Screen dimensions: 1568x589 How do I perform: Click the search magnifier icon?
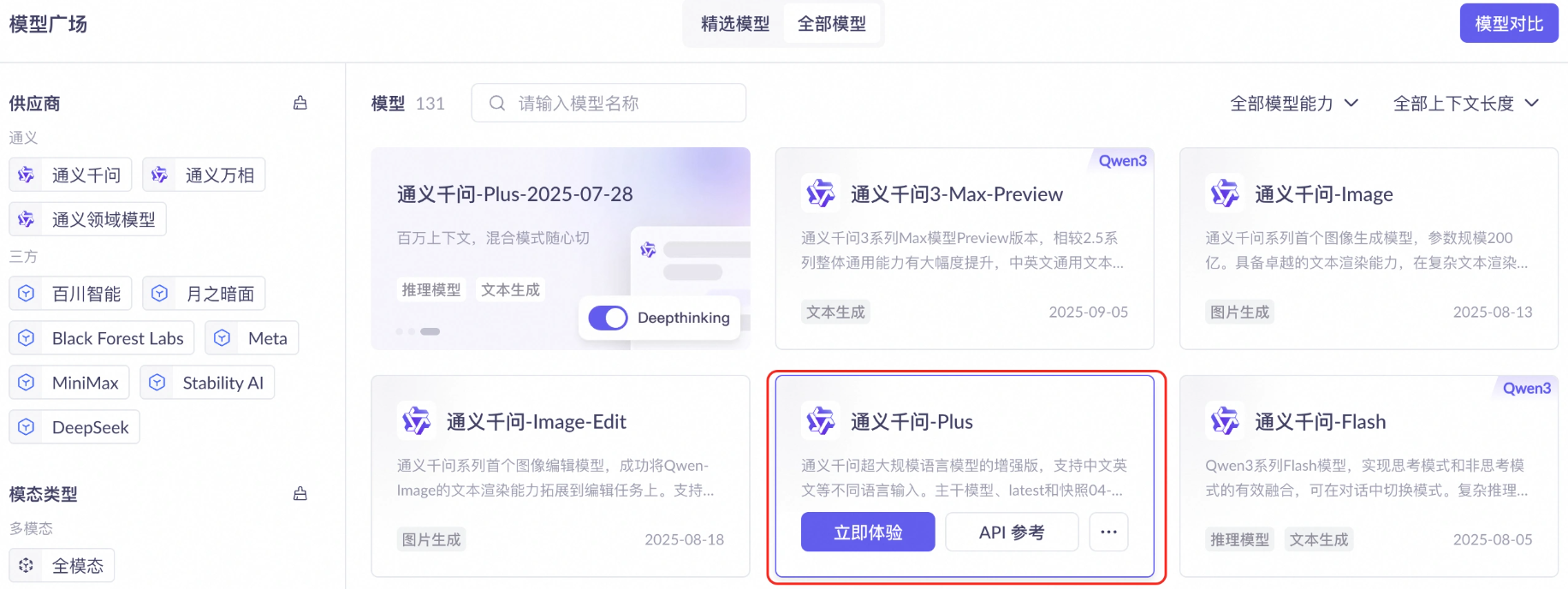click(x=497, y=103)
